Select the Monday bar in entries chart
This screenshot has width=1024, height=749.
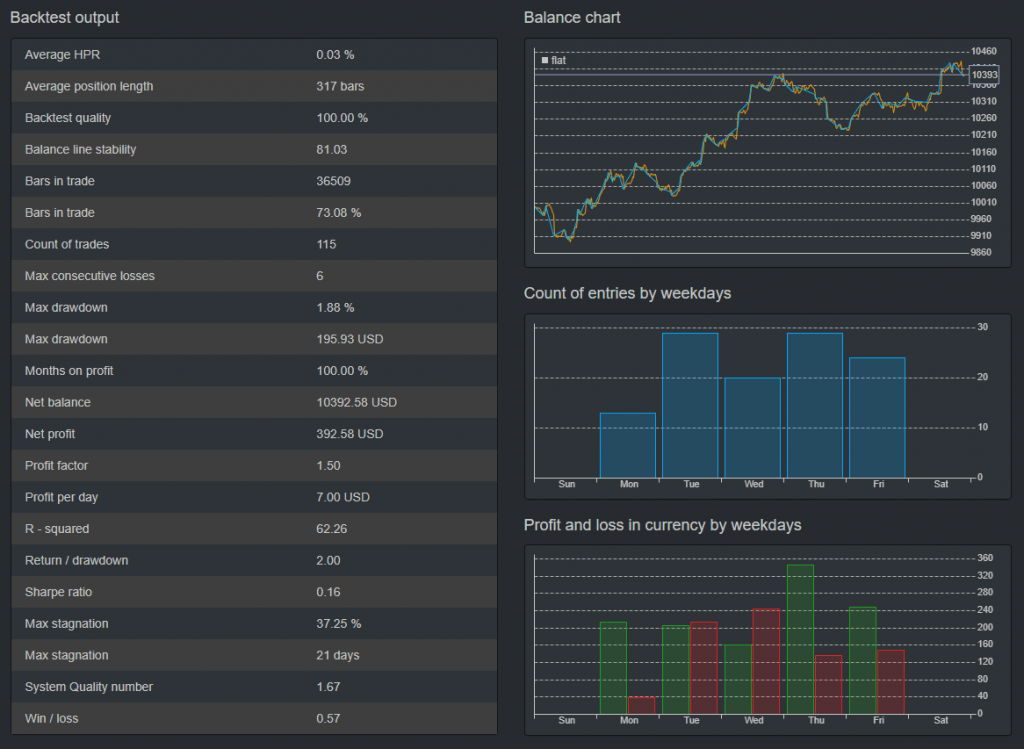click(627, 445)
